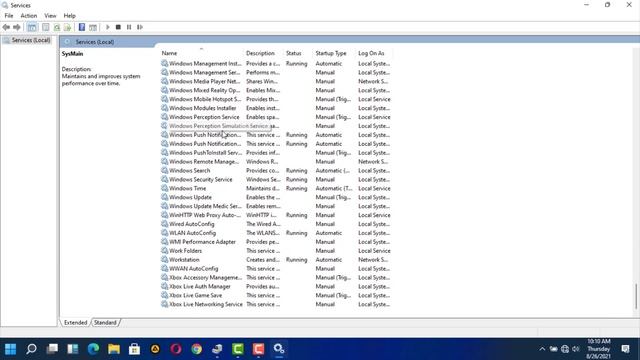Click the Properties toolbar icon
The height and width of the screenshot is (360, 640).
[46, 27]
